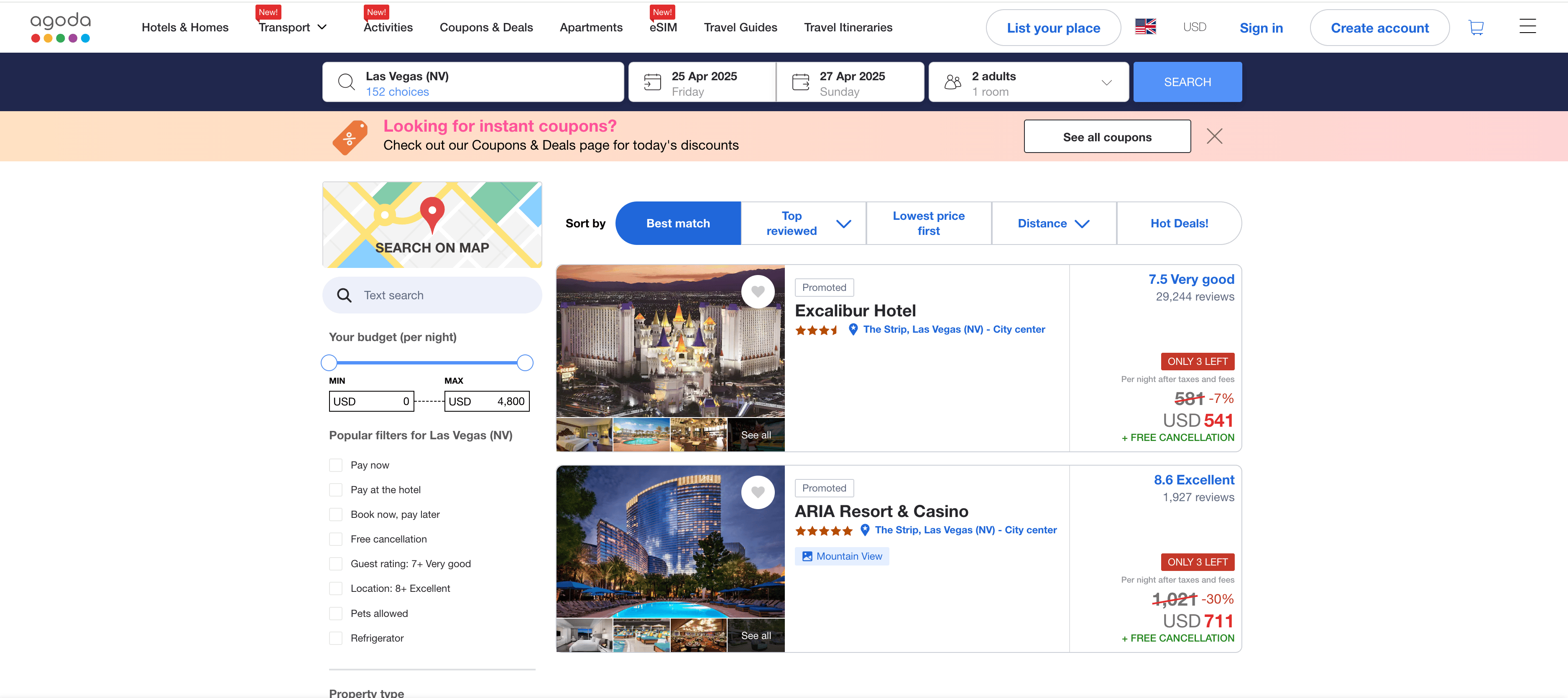Screen dimensions: 1568x698
Task: Click See all coupons button
Action: [x=1107, y=137]
